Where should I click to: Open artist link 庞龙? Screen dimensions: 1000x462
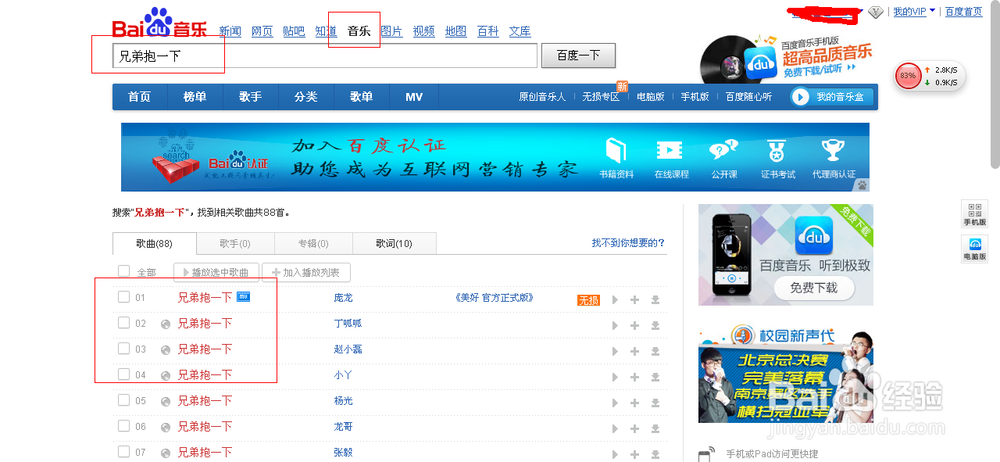[x=343, y=298]
